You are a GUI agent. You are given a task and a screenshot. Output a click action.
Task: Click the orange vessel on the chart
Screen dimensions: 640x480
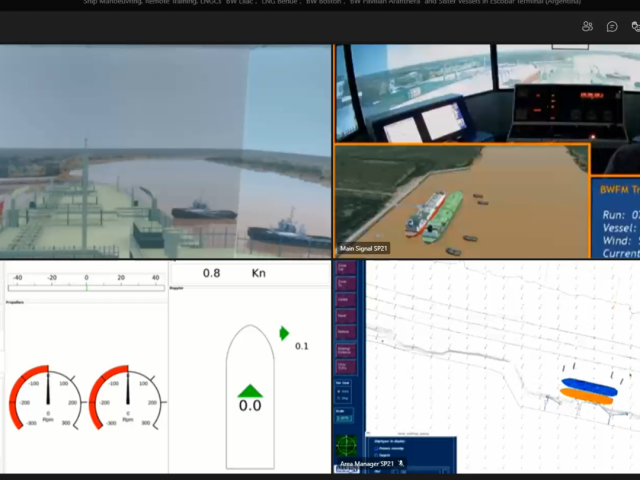click(586, 396)
